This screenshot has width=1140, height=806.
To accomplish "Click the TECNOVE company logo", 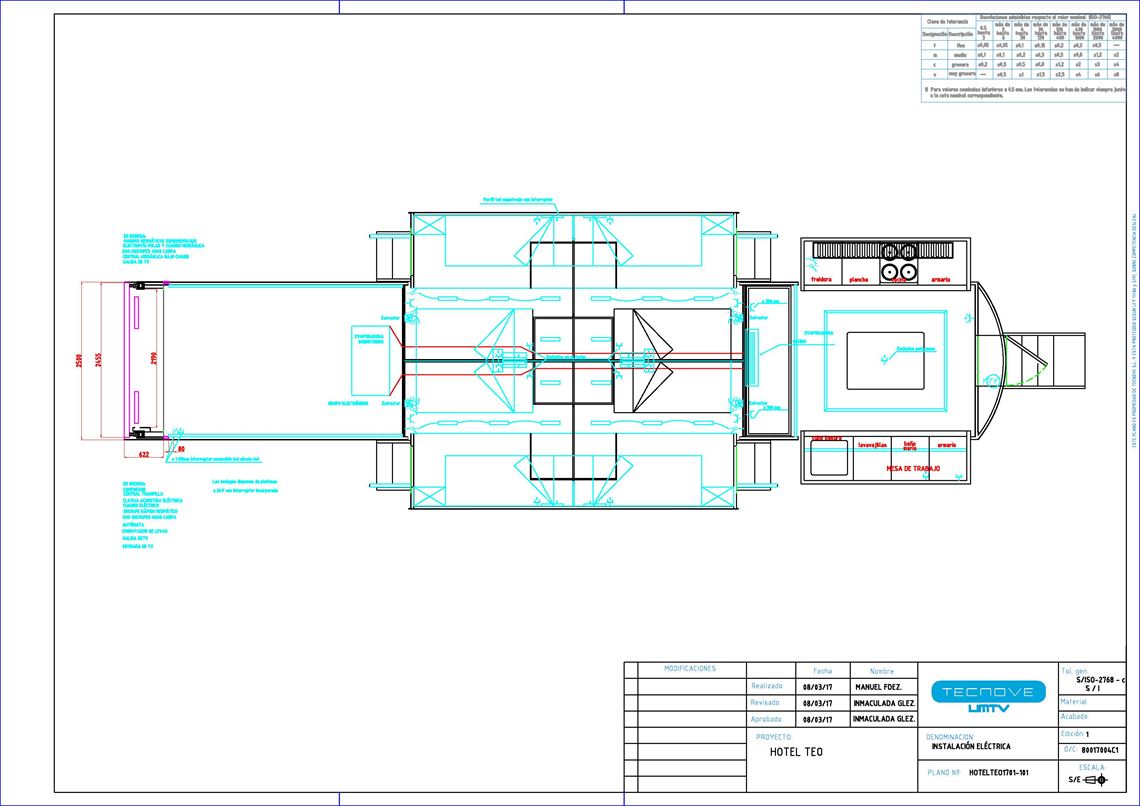I will coord(987,692).
